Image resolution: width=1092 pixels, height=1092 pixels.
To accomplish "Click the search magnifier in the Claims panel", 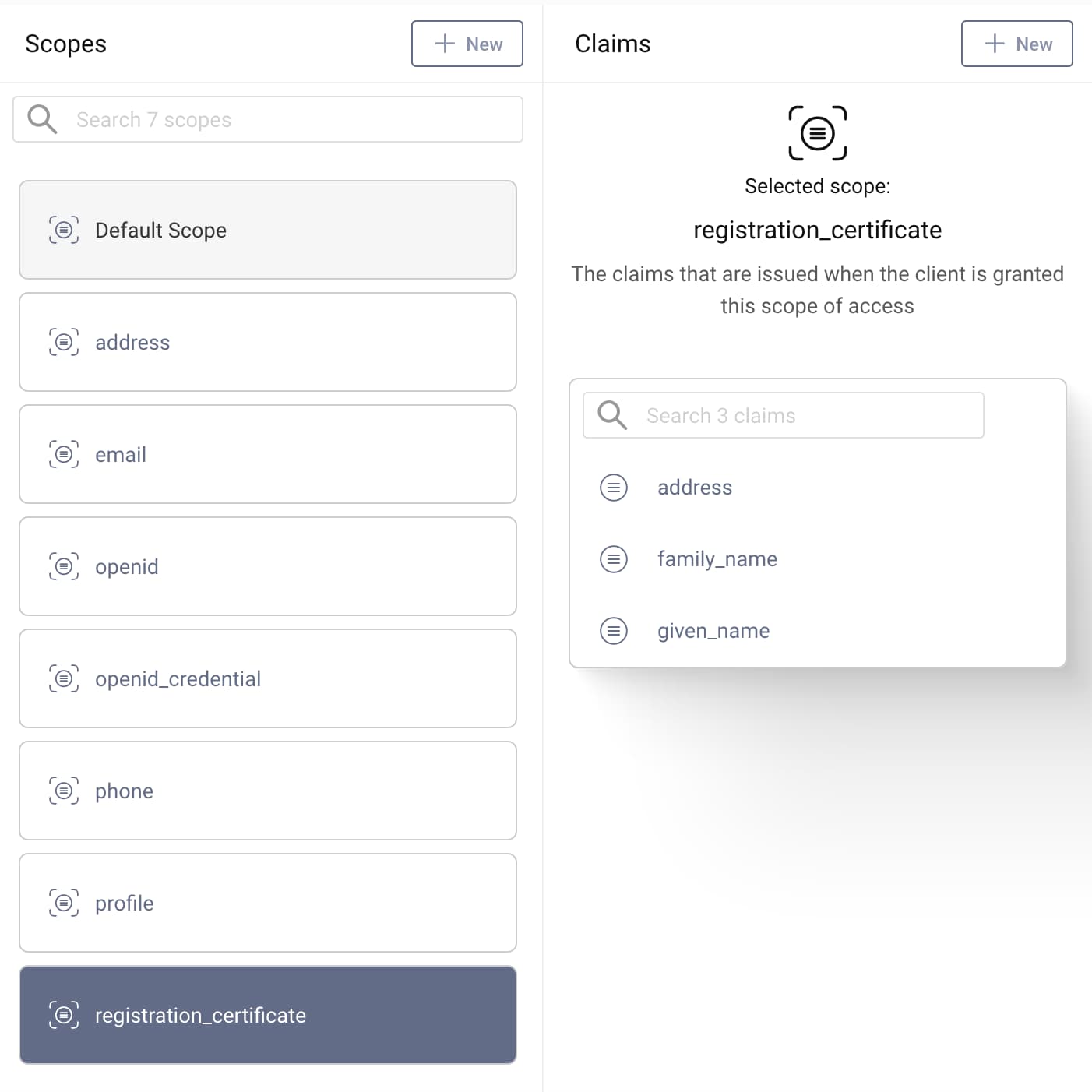I will (611, 415).
